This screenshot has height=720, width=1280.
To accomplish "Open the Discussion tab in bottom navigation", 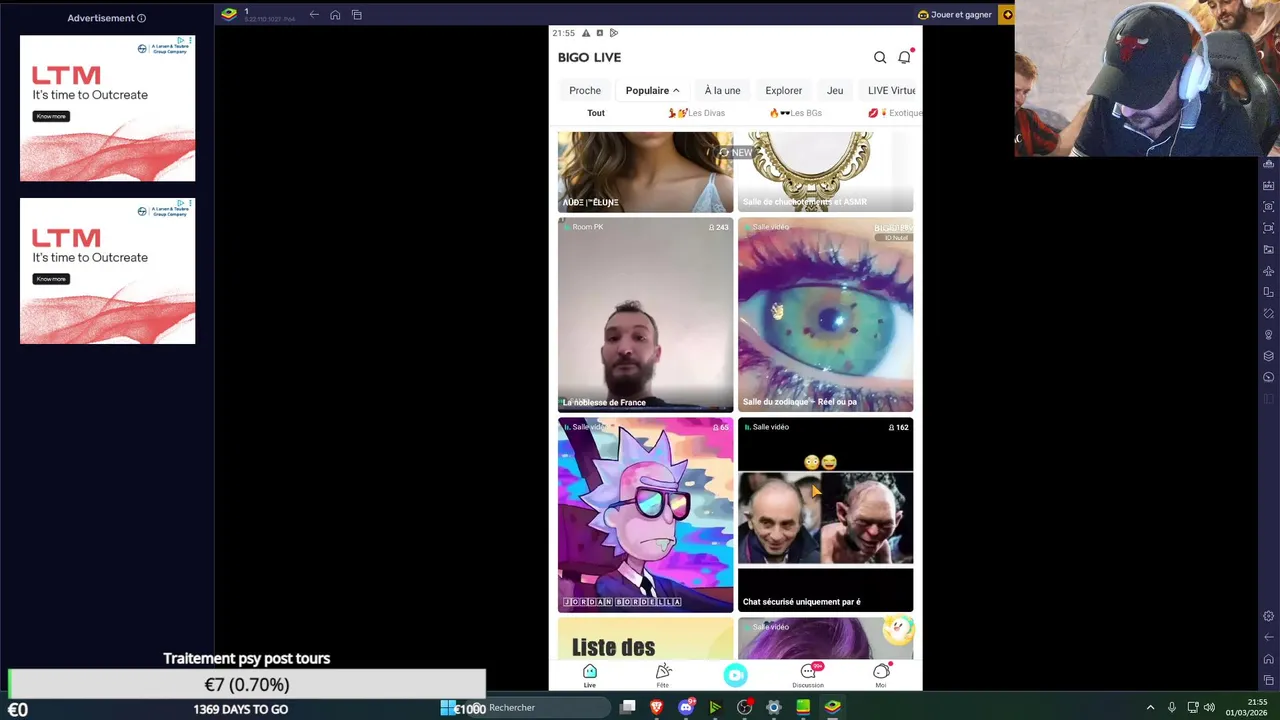I will point(808,676).
